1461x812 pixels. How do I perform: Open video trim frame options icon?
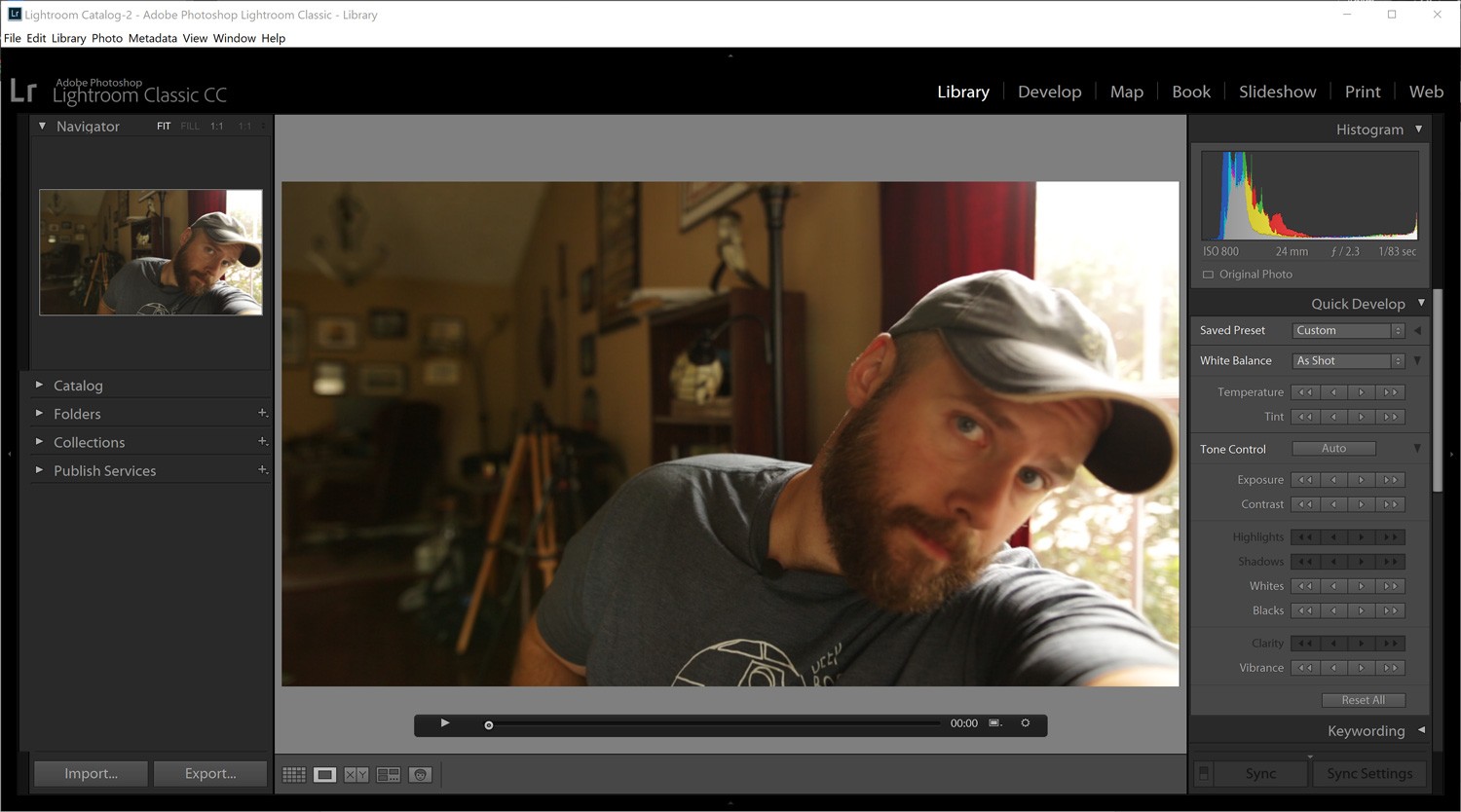point(994,723)
